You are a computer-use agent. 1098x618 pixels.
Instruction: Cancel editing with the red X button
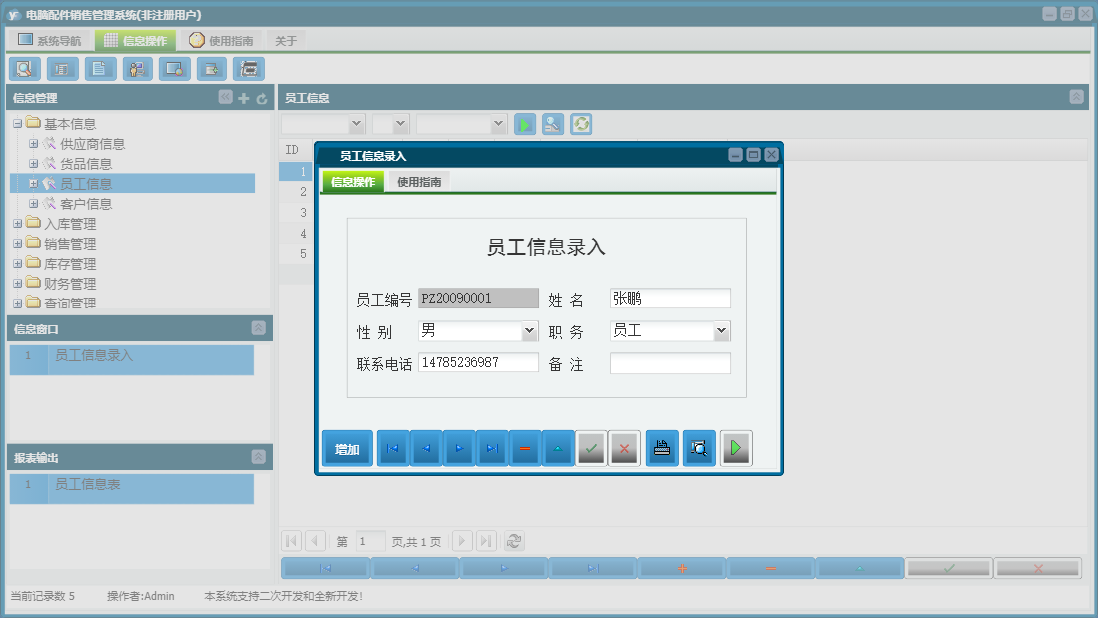(624, 448)
